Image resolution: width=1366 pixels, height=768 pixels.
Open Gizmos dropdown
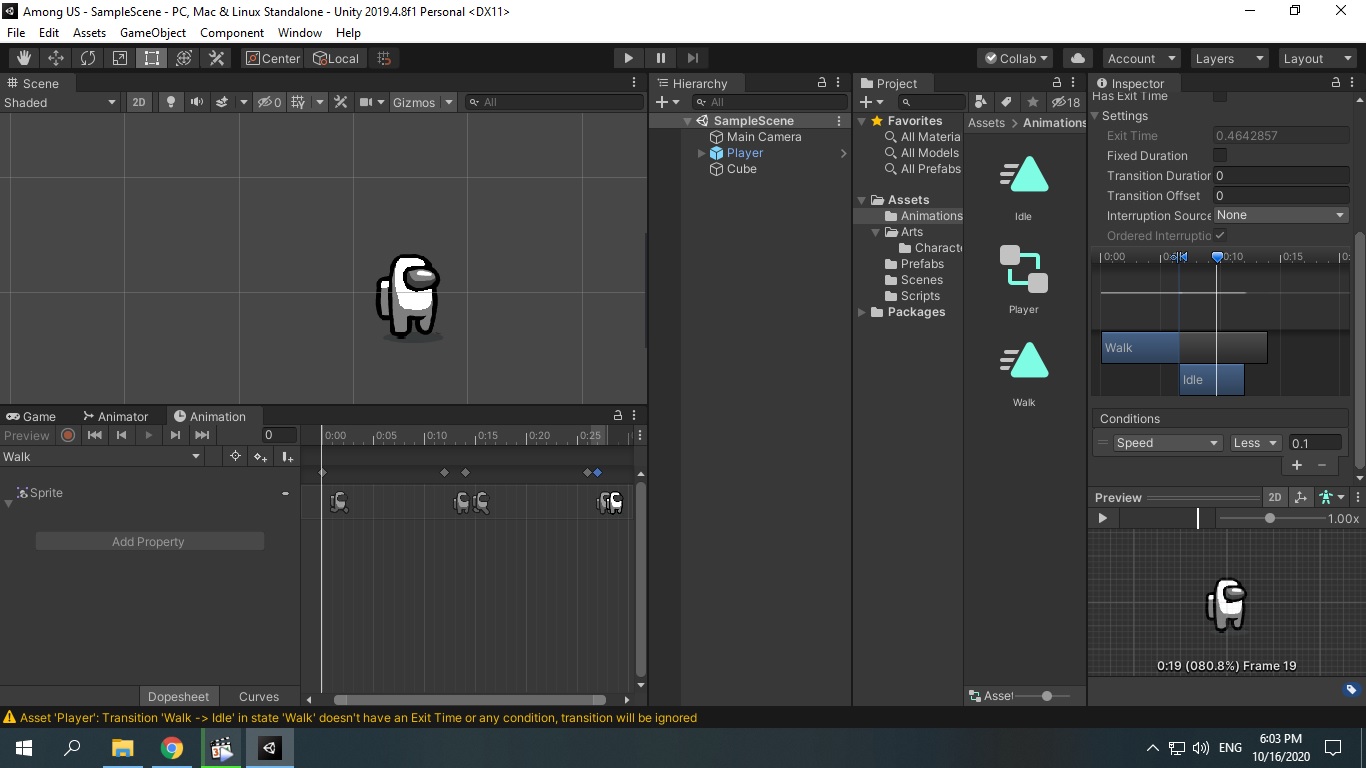coord(422,102)
